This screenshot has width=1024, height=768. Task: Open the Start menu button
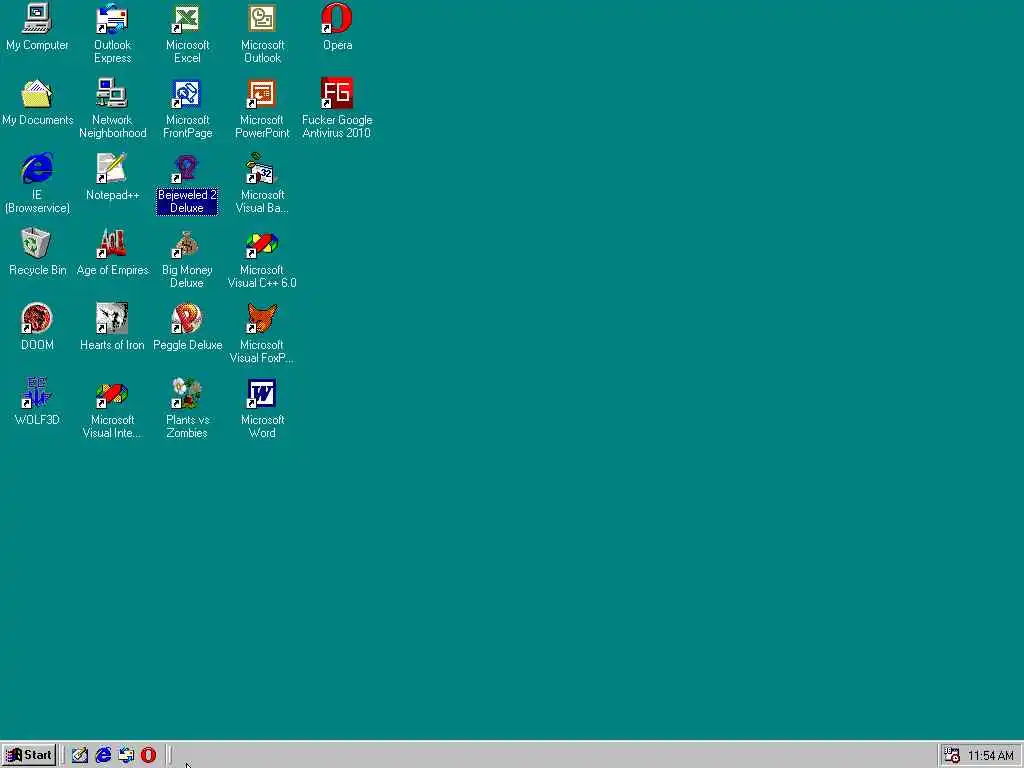coord(29,755)
